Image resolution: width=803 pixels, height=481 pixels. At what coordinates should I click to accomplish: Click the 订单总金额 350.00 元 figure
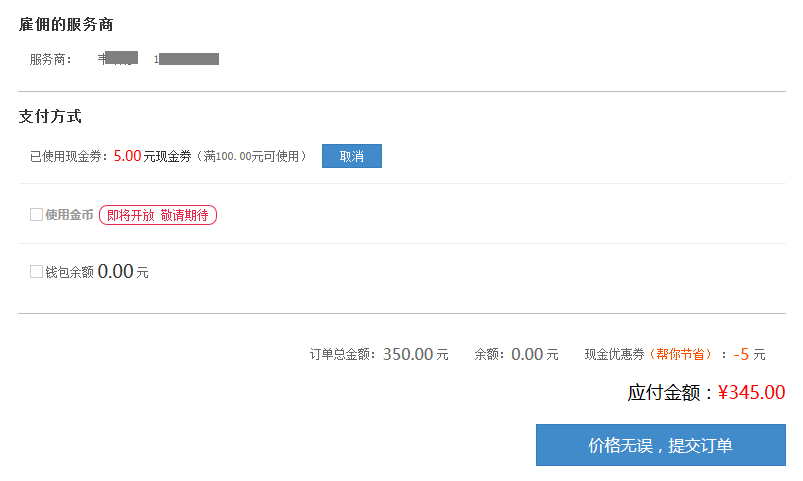415,354
